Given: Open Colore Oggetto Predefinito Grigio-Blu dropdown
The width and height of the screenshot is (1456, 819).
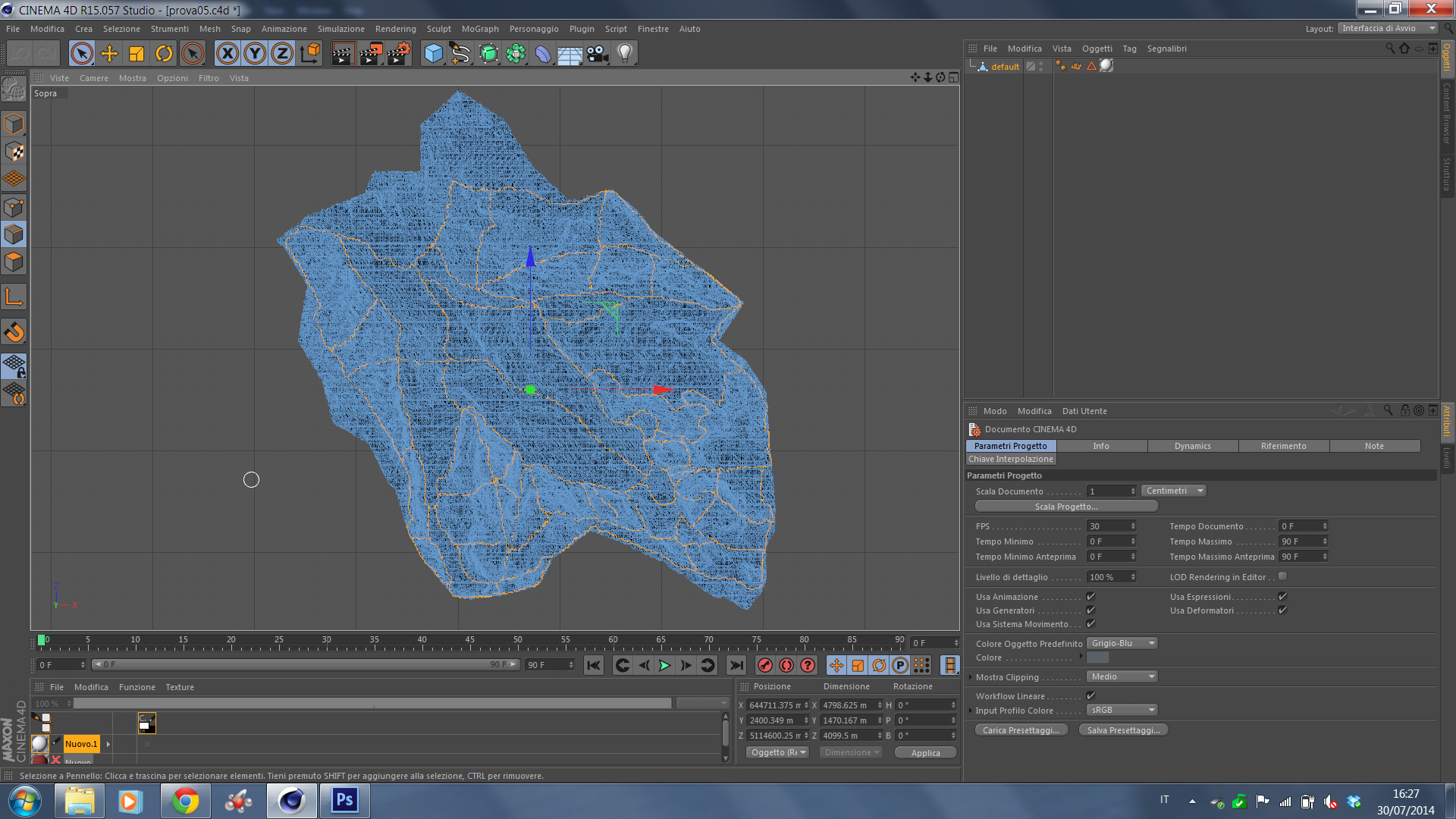Looking at the screenshot, I should tap(1122, 643).
